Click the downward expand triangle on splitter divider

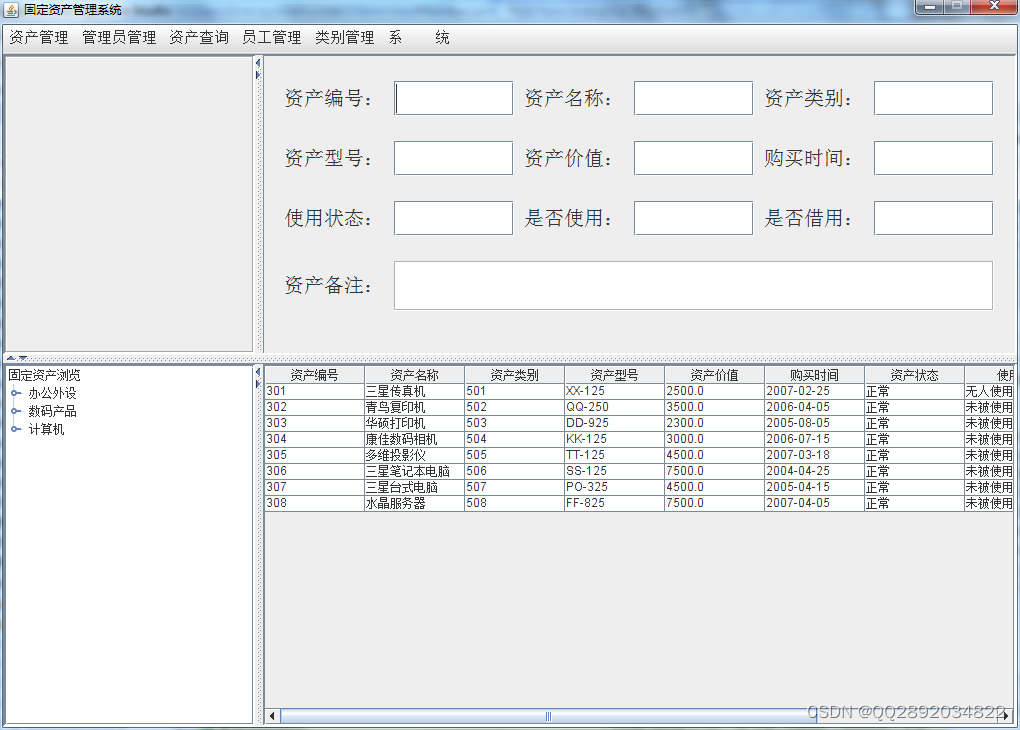click(x=22, y=358)
